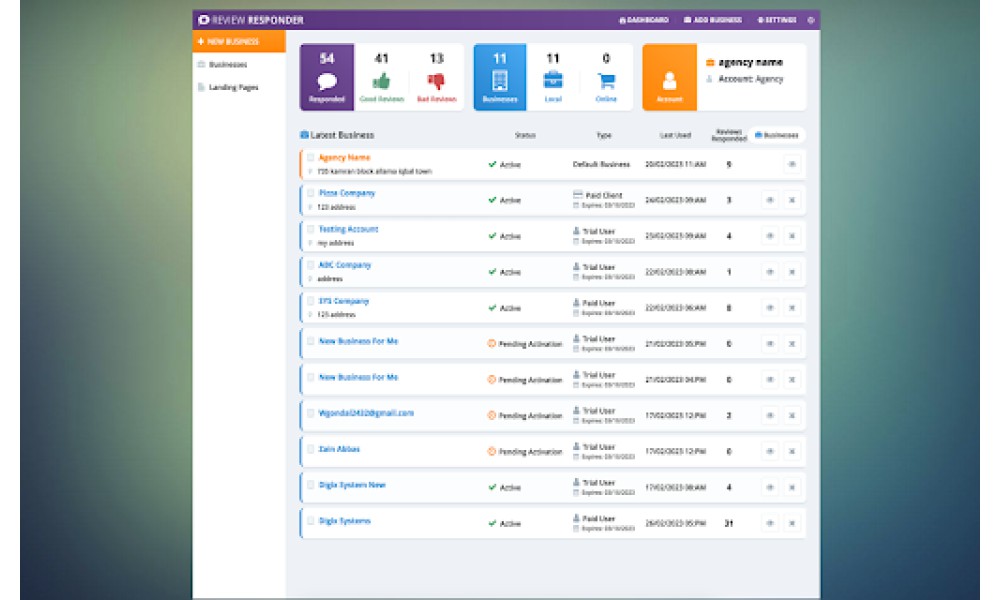Check the Wgondal2432@gmail.com row checkbox
This screenshot has height=600, width=1000.
tap(311, 413)
